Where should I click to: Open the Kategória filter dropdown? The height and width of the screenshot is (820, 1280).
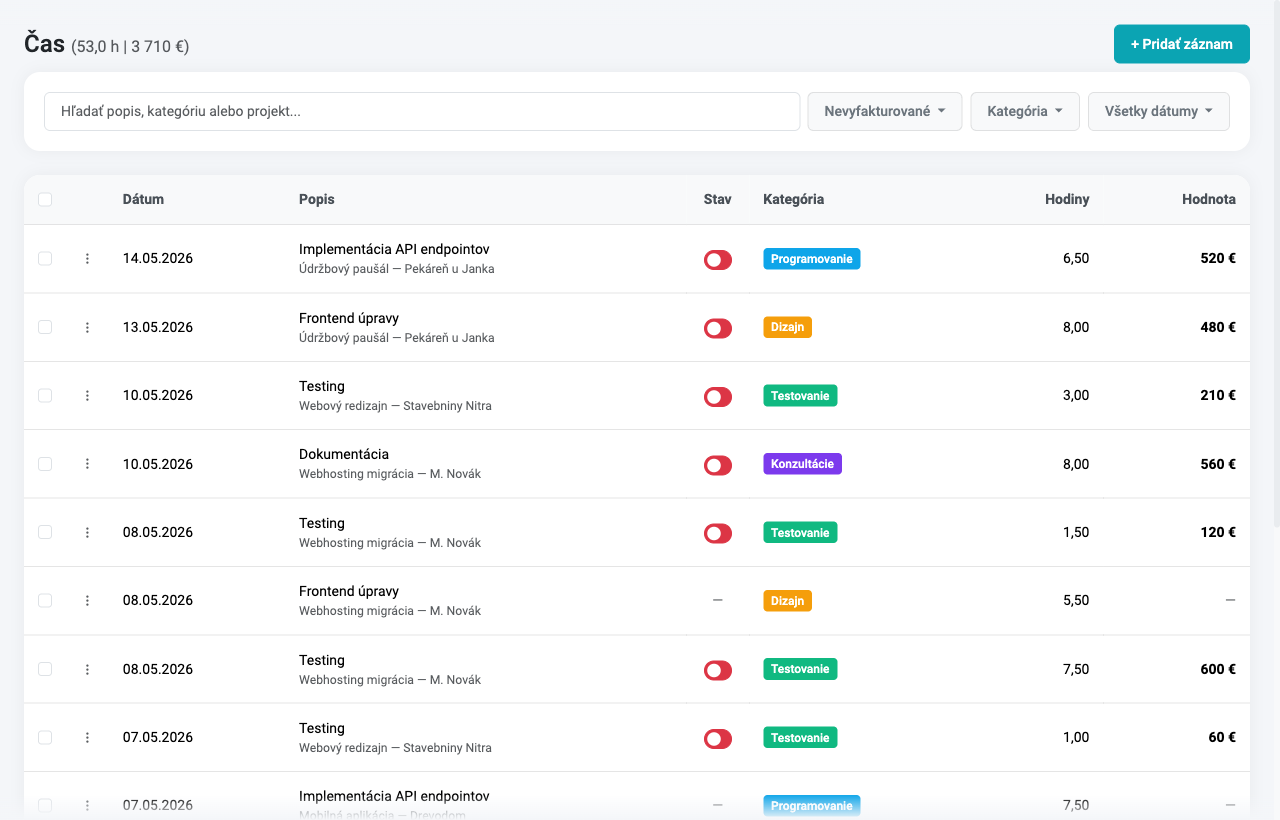pyautogui.click(x=1025, y=111)
